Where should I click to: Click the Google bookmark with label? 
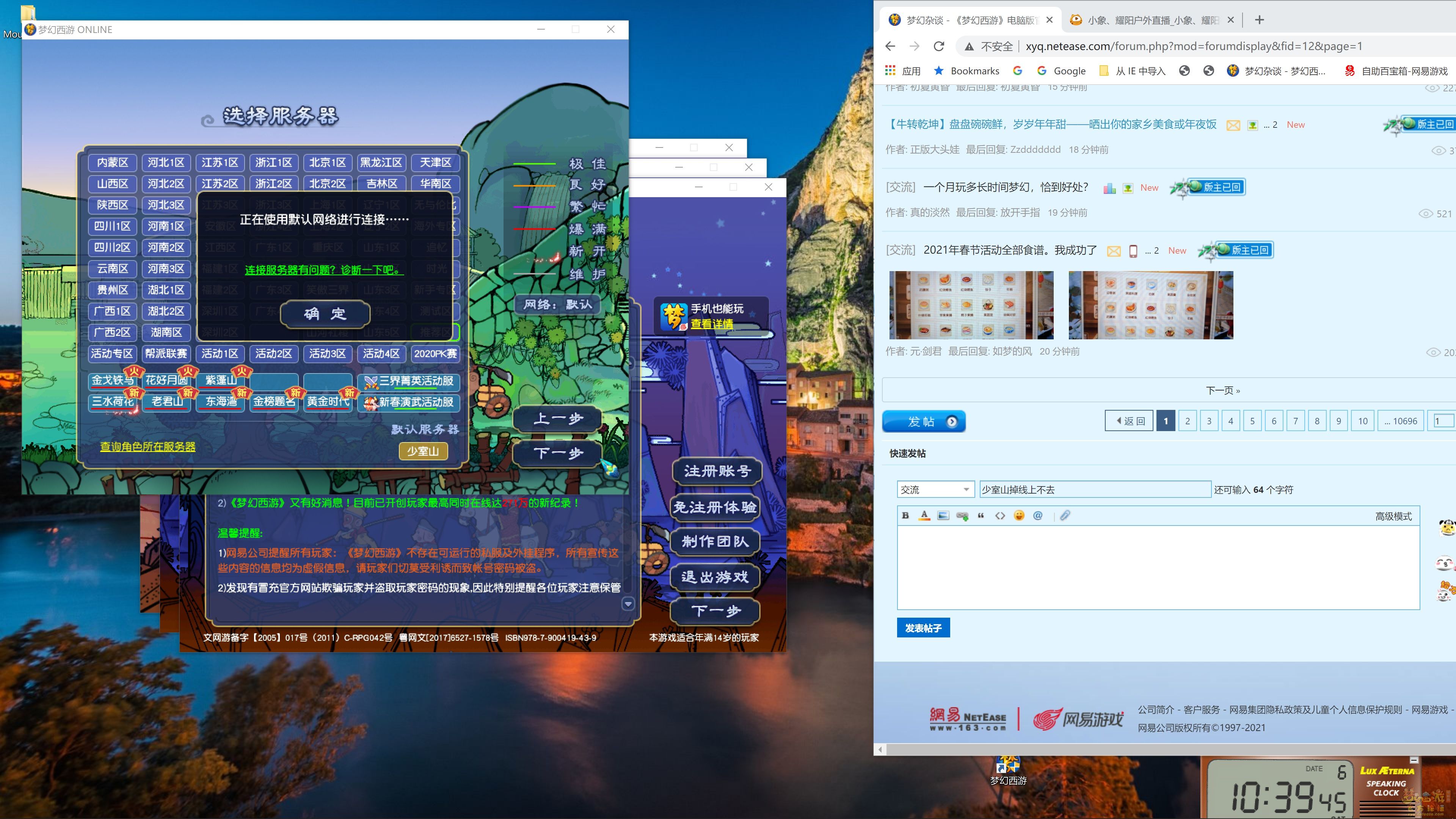click(x=1062, y=71)
